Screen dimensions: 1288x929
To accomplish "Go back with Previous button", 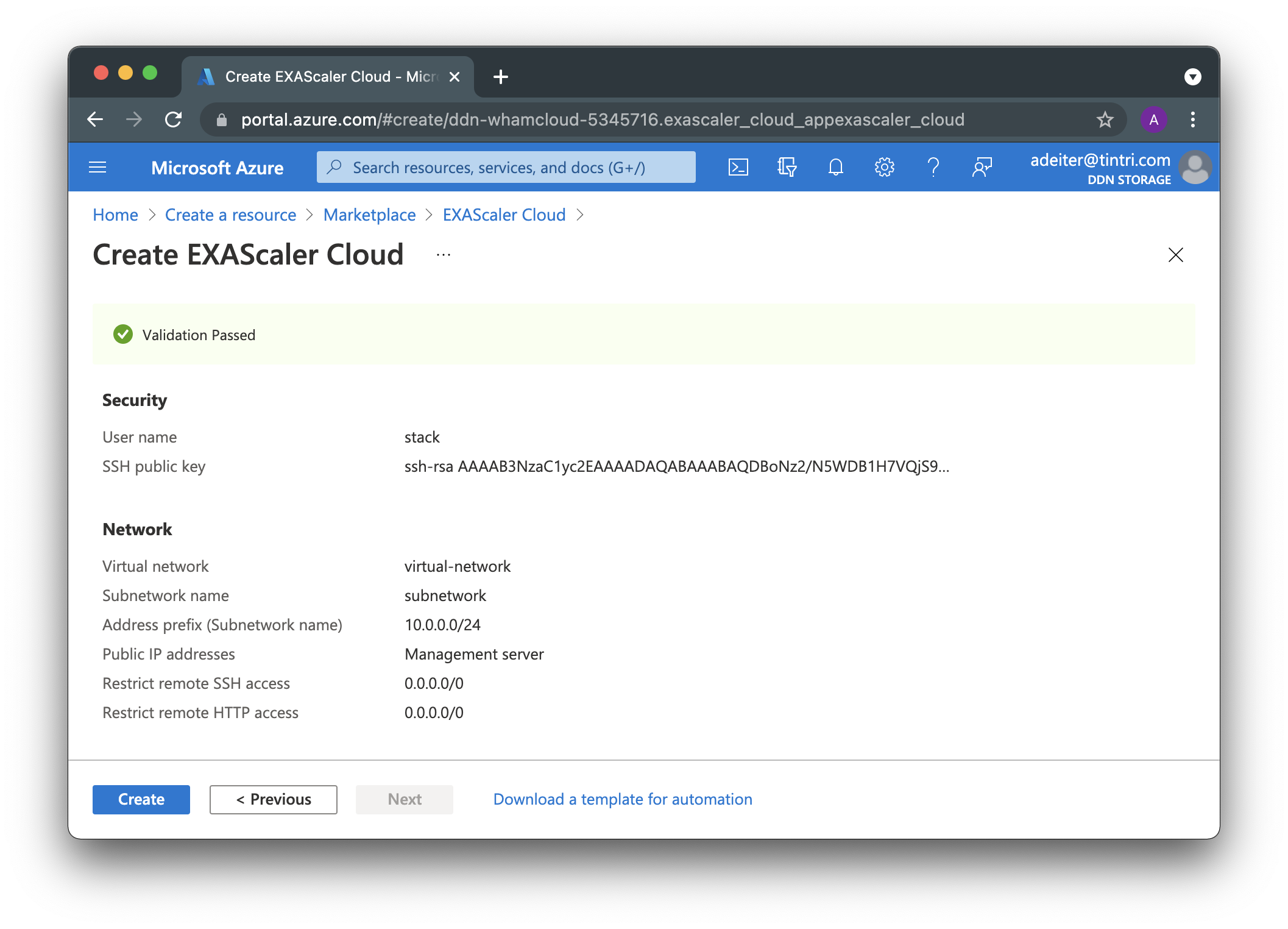I will pyautogui.click(x=273, y=799).
